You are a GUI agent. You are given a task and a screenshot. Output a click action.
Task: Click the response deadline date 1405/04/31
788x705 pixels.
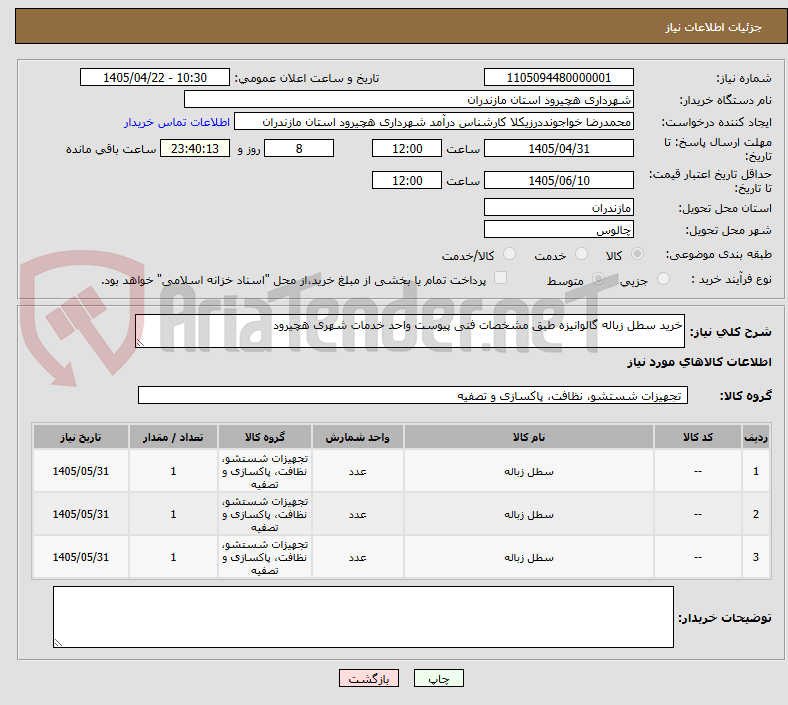[x=558, y=149]
